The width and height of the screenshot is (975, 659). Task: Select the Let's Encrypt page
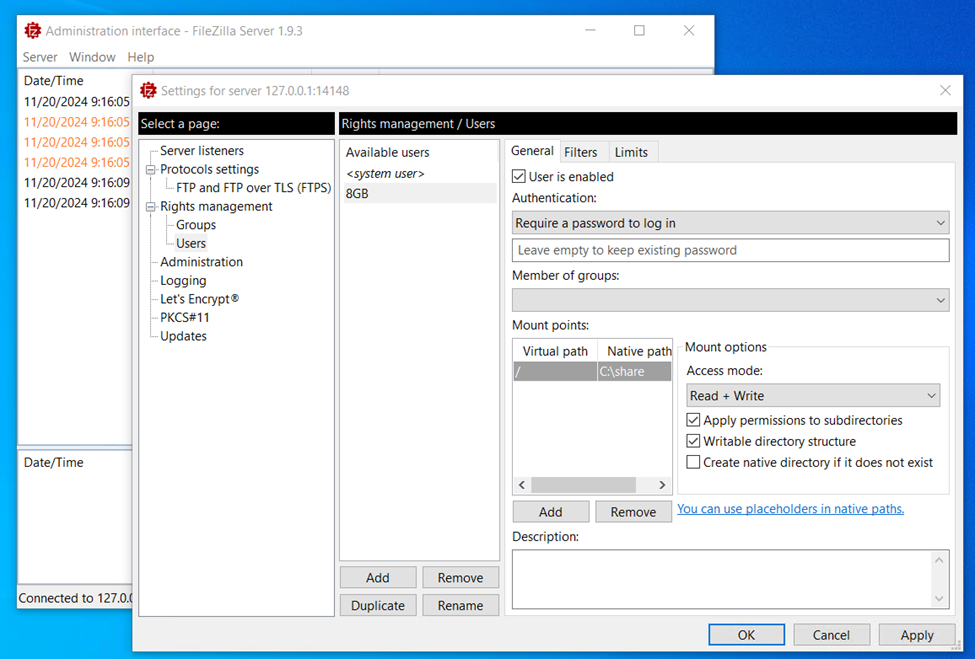coord(199,299)
